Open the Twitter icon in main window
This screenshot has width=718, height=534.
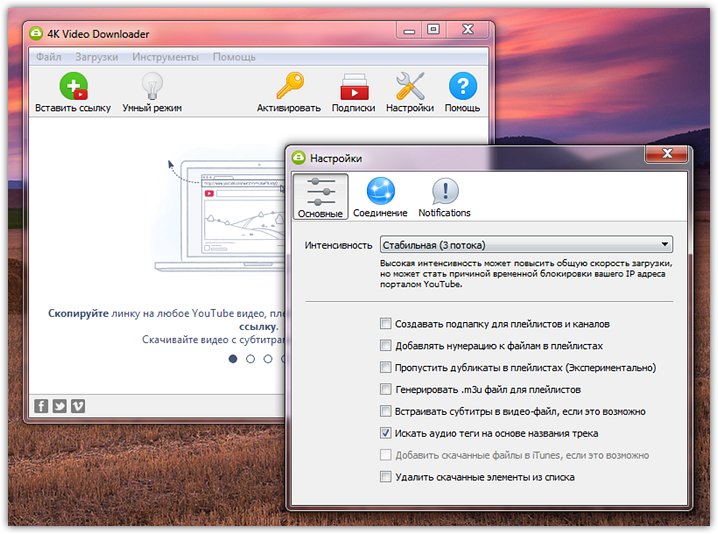60,406
